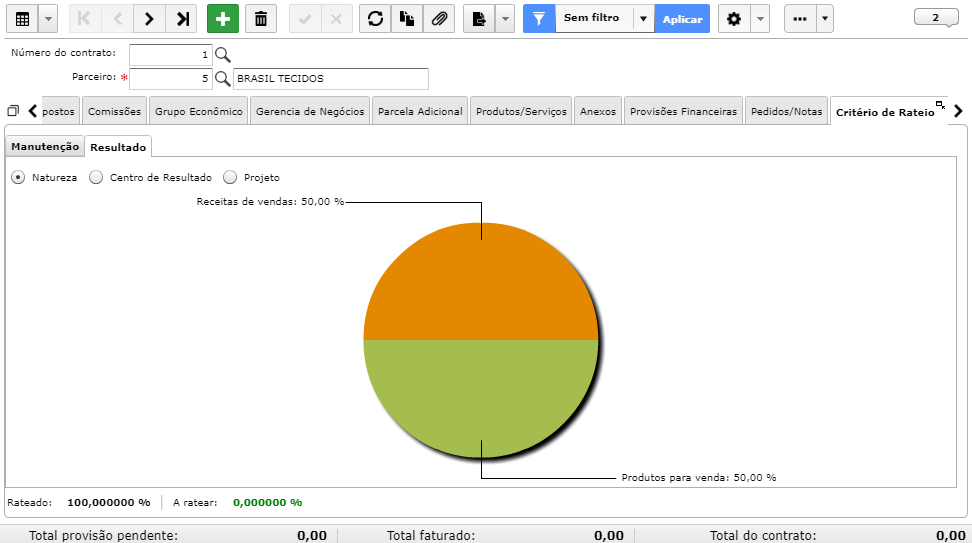Select the Centro de Resultado radio option

pos(96,177)
